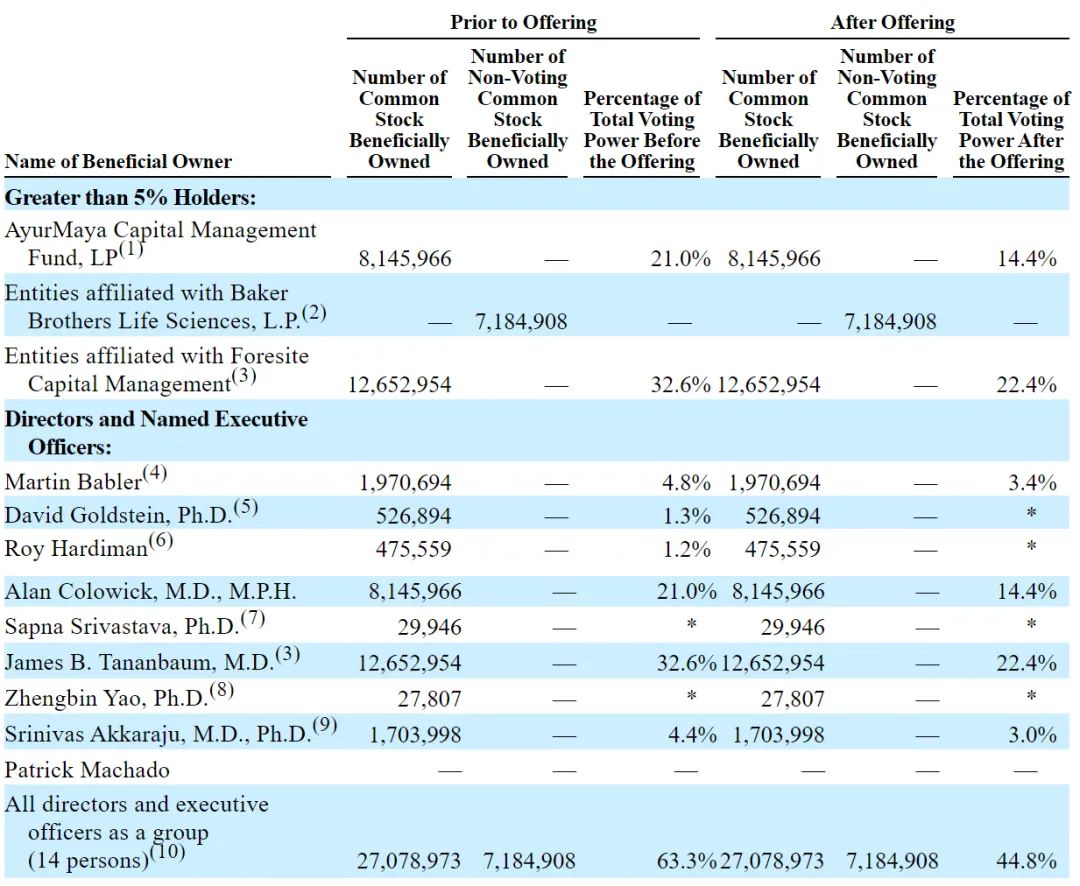Click 'Percentage of Total Voting Power After the Offering' header
The height and width of the screenshot is (886, 1080).
[1011, 130]
